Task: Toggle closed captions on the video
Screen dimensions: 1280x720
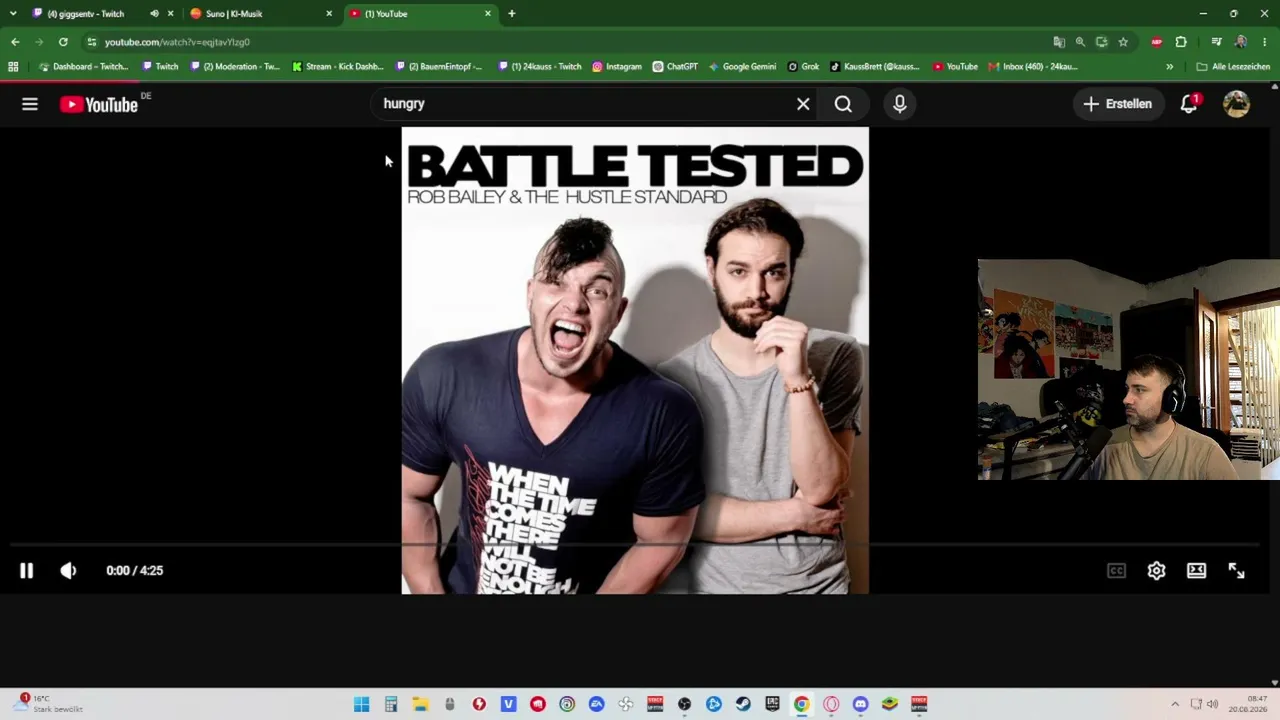Action: click(x=1117, y=570)
